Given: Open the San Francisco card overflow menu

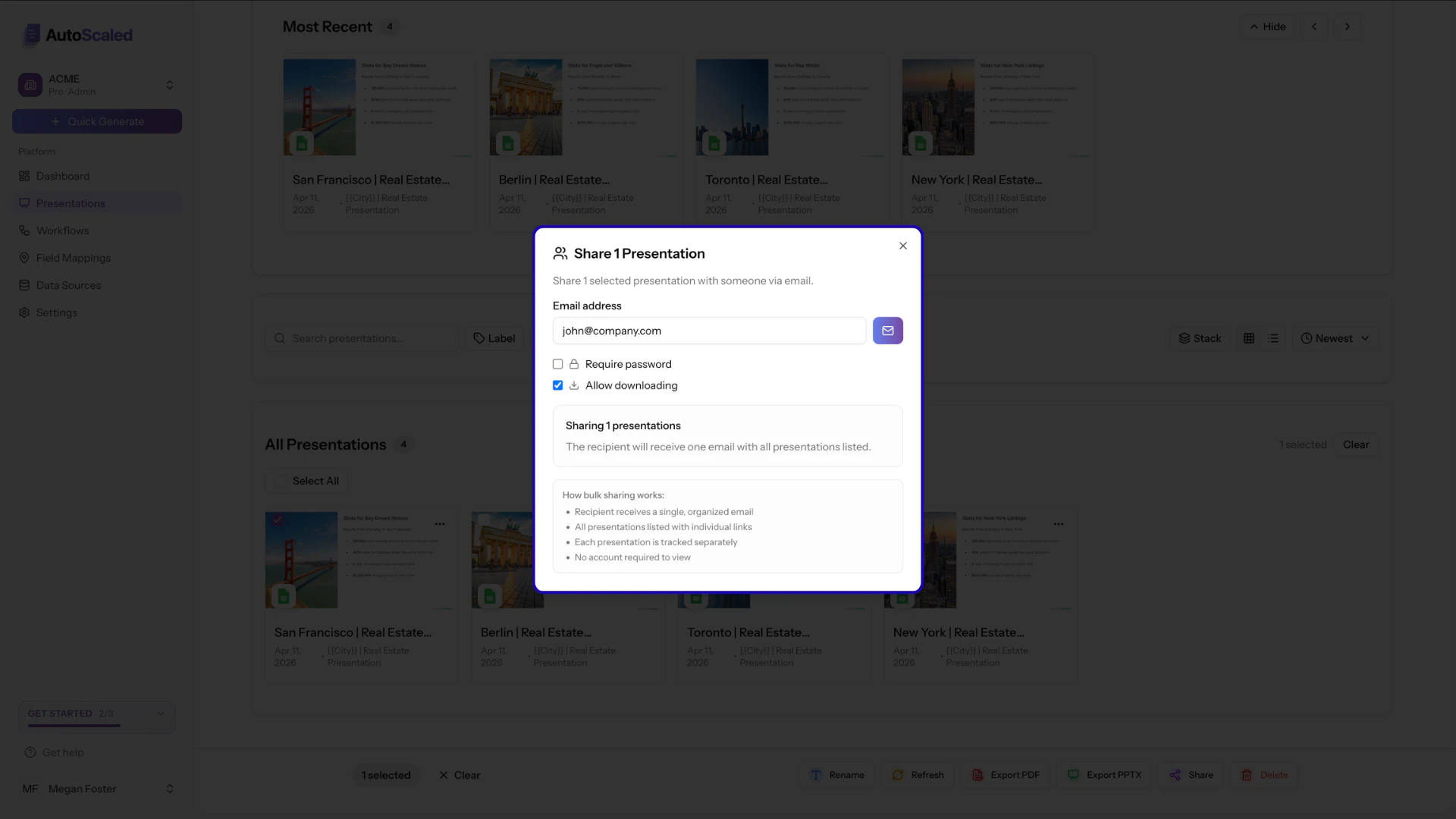Looking at the screenshot, I should point(440,524).
